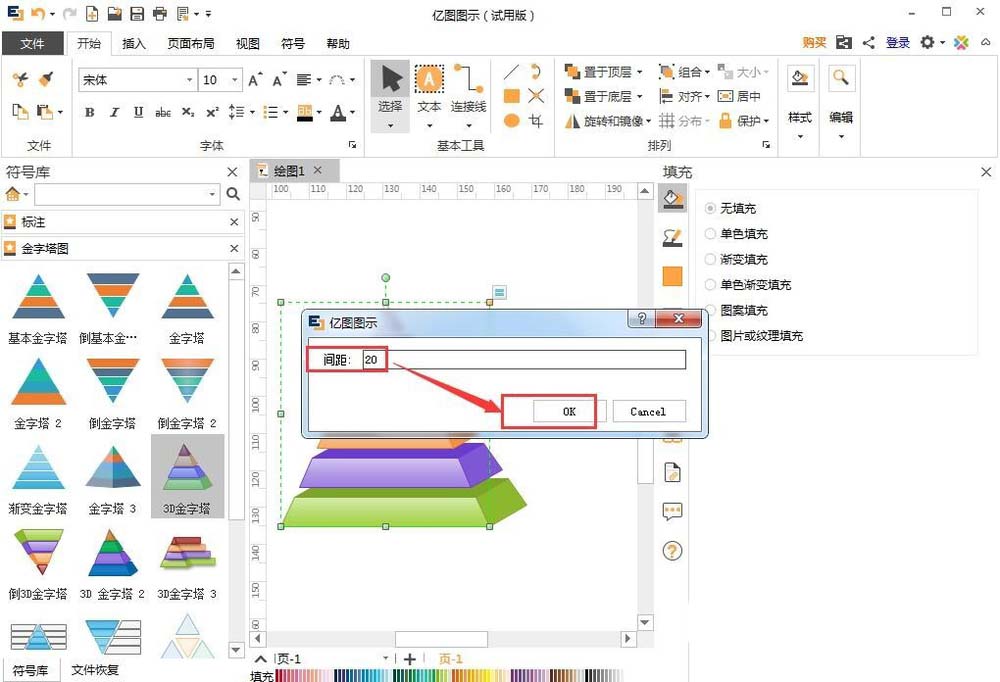
Task: Select the 绘图1 document tab
Action: coord(289,171)
